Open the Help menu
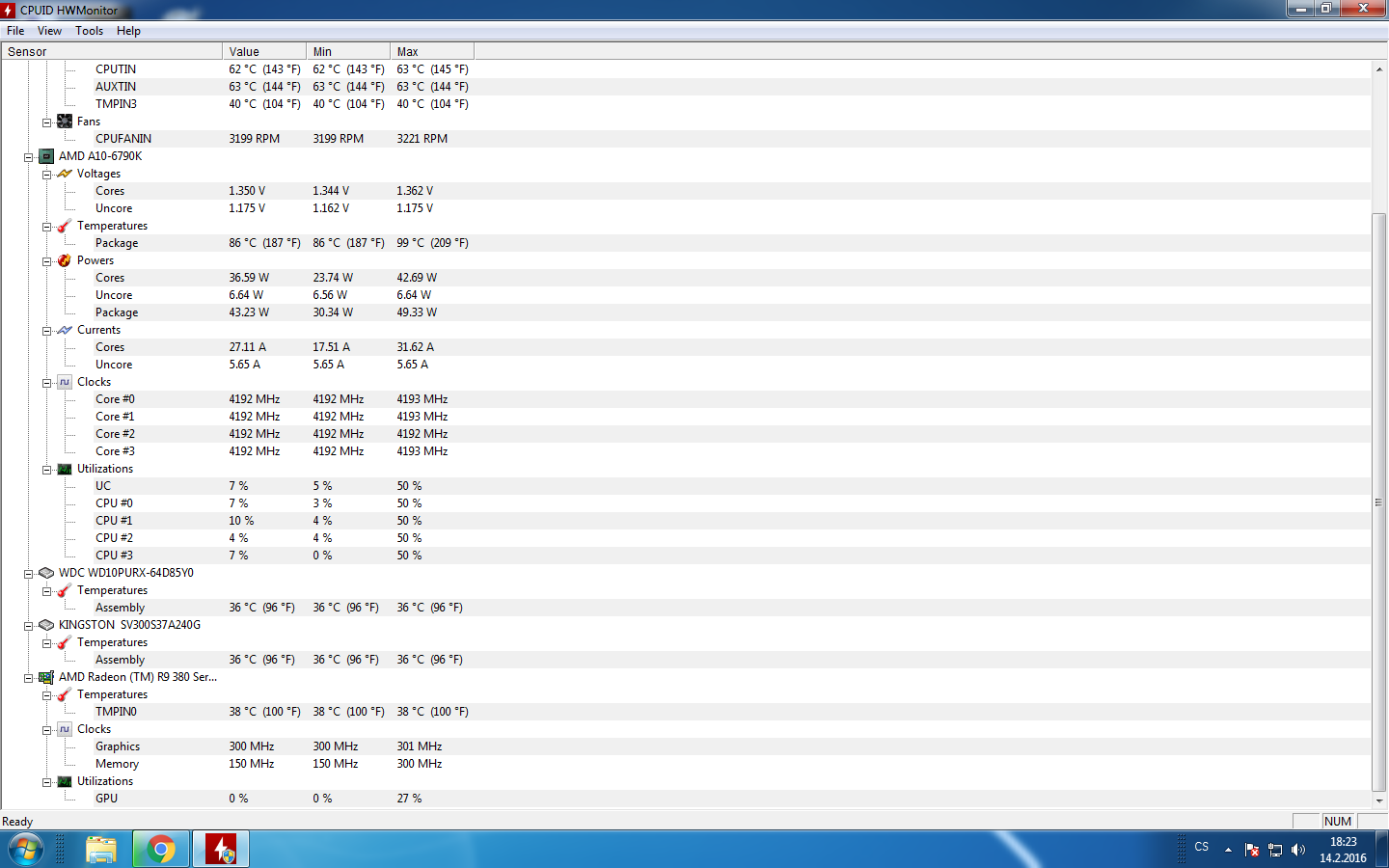1389x868 pixels. click(x=128, y=31)
